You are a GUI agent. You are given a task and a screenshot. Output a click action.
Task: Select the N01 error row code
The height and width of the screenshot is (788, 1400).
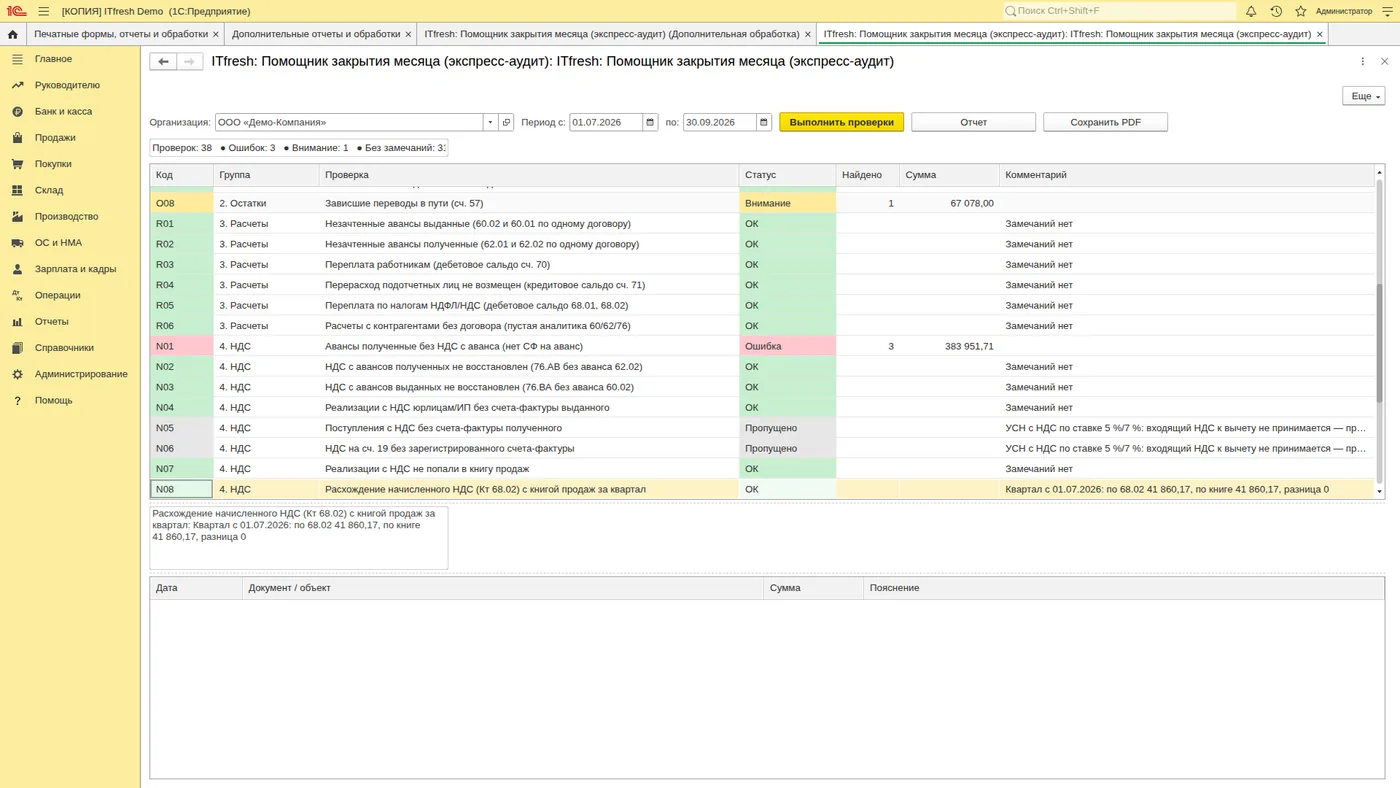coord(181,346)
